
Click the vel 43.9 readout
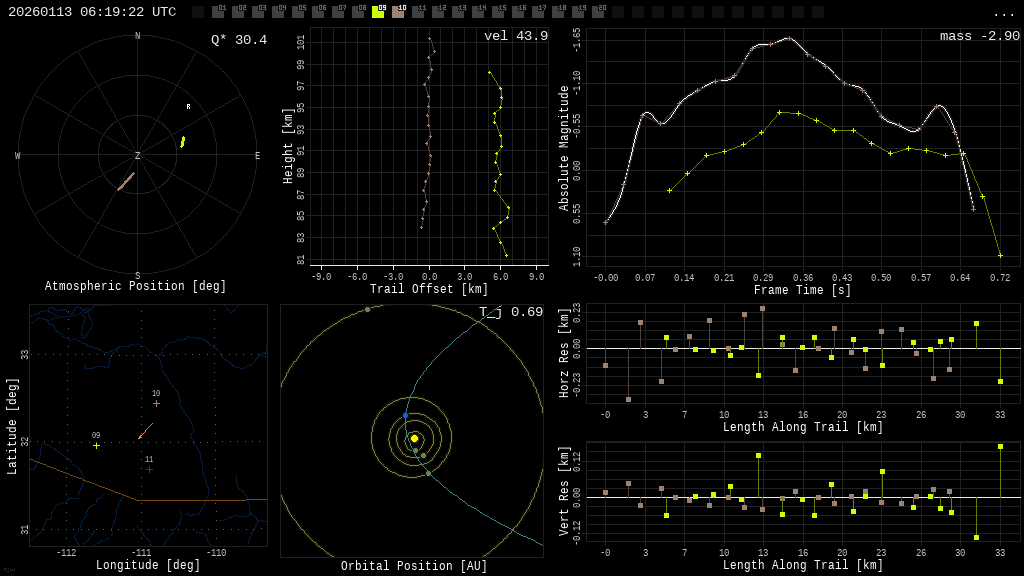pos(515,36)
